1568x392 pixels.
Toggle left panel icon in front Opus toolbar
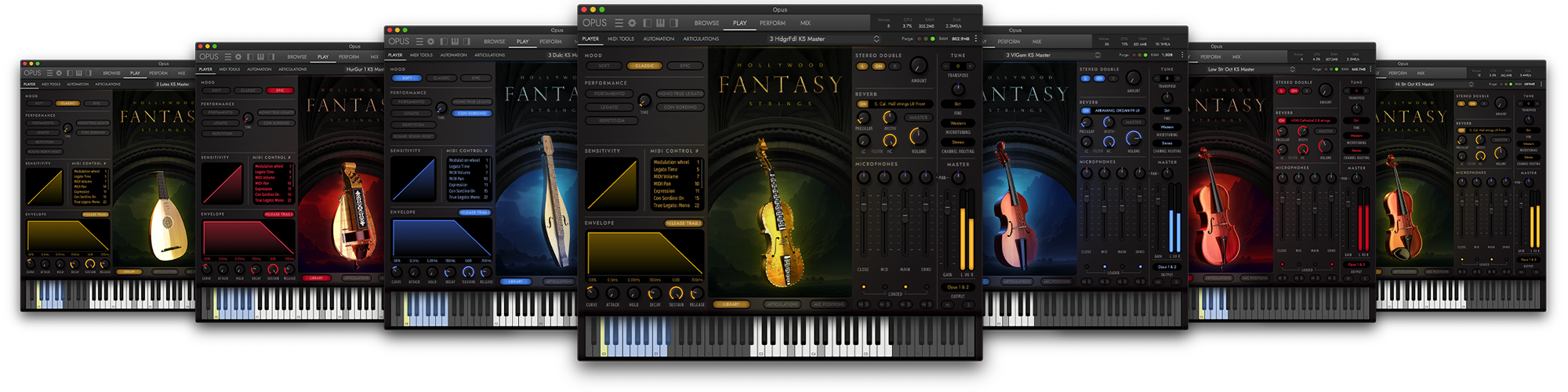click(648, 23)
